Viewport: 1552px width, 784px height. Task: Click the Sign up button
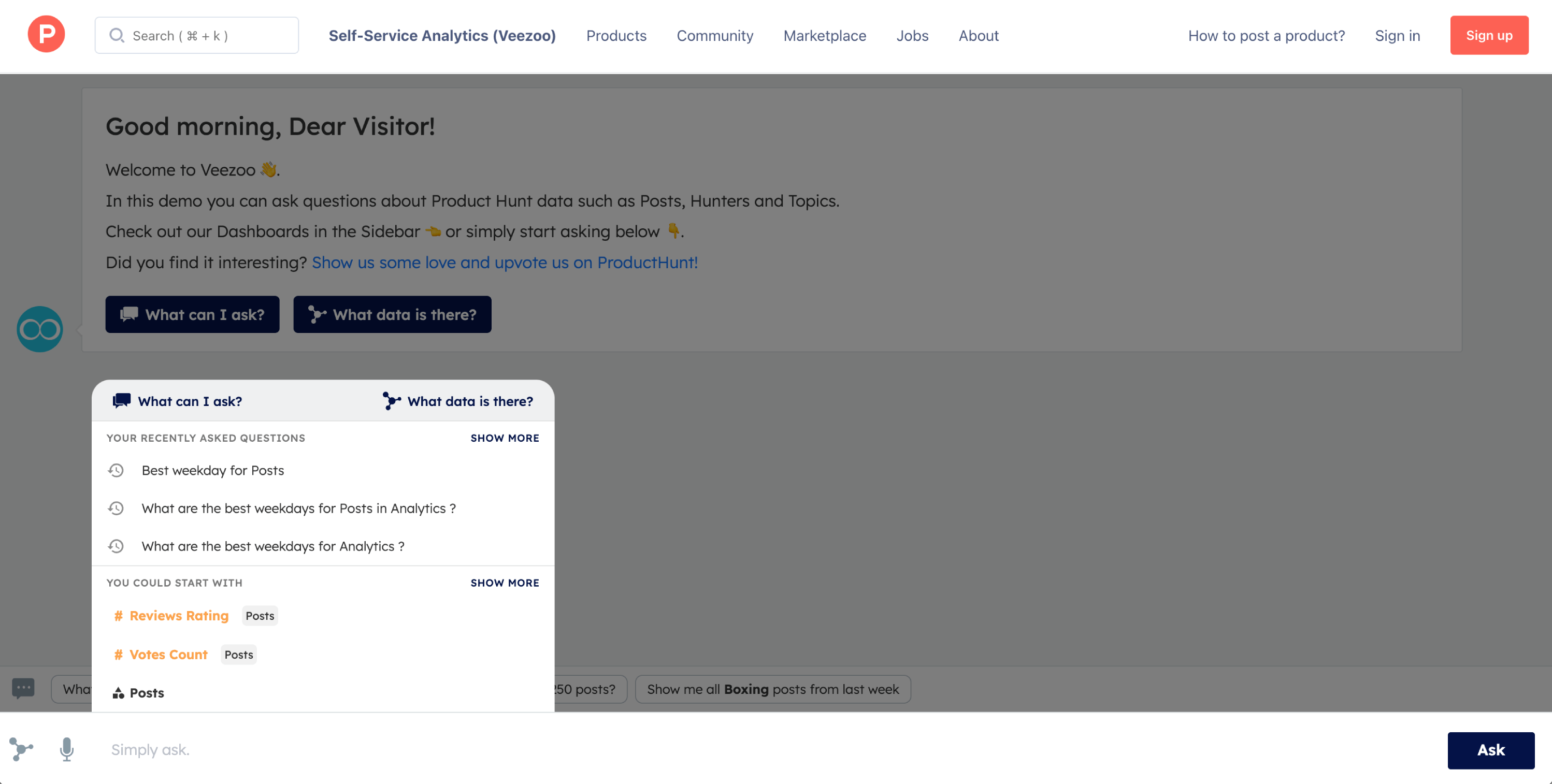click(1489, 36)
